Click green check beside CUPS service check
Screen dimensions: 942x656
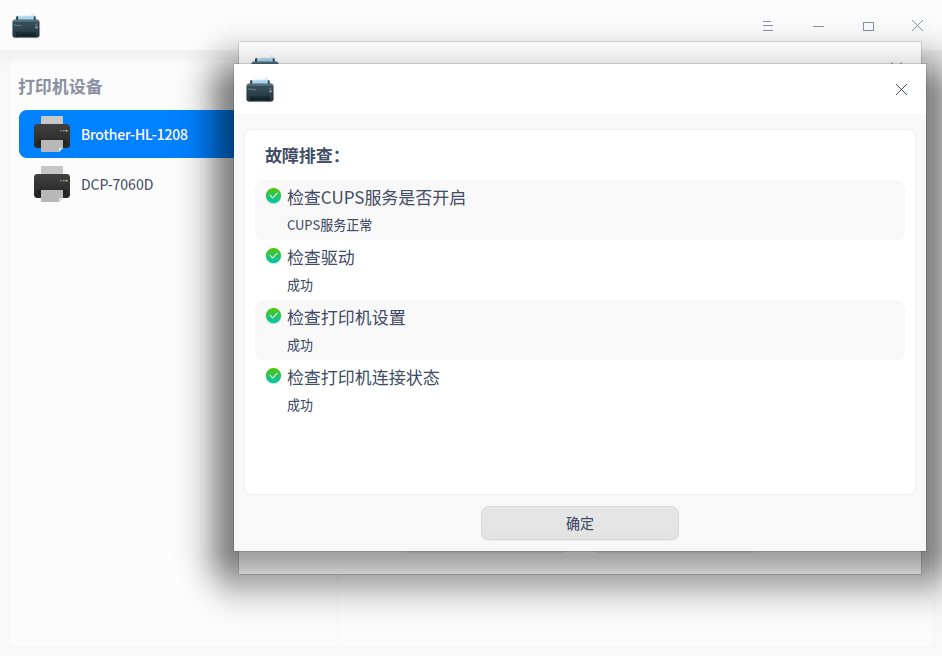(273, 196)
